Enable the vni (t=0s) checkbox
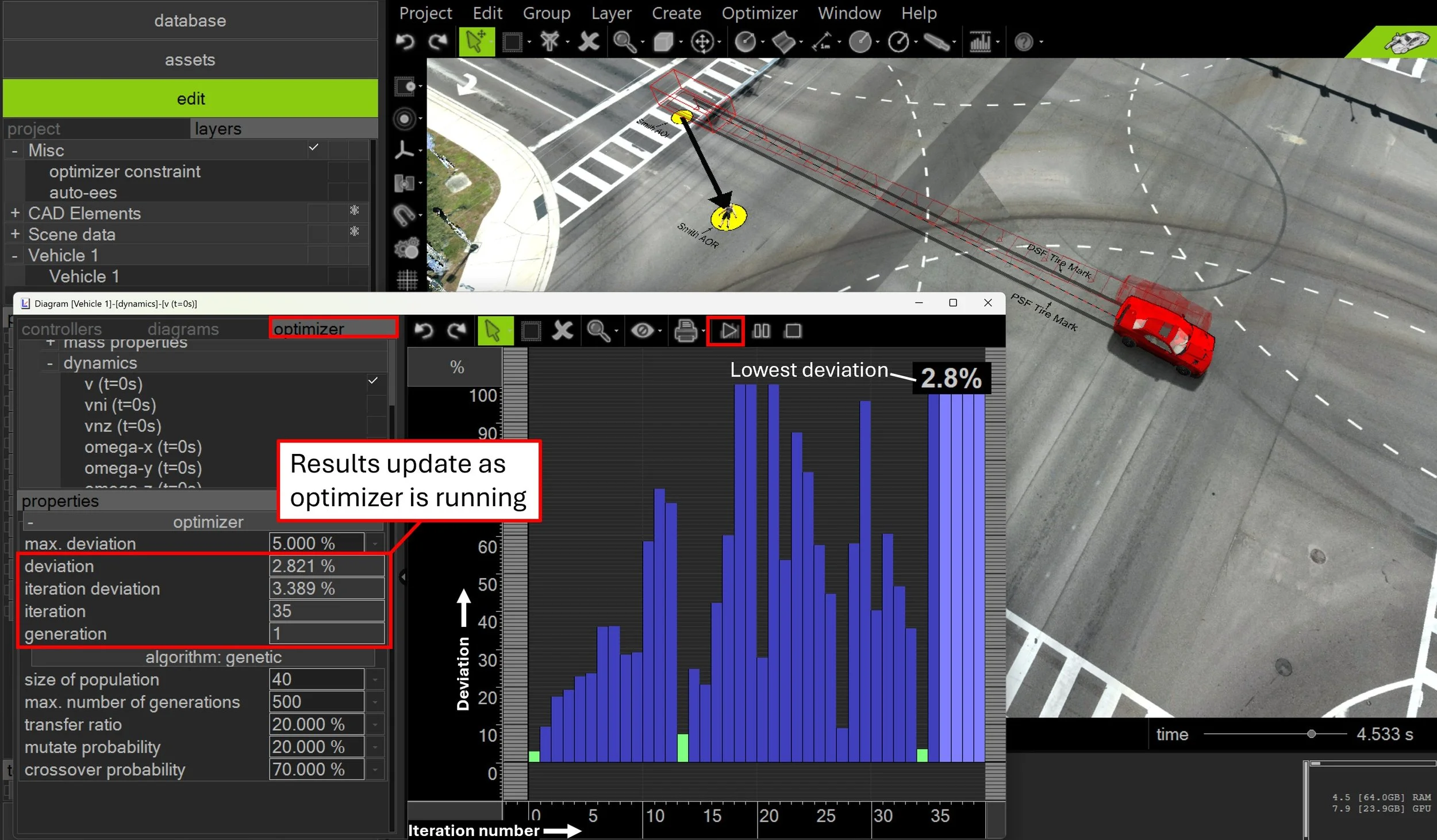Image resolution: width=1437 pixels, height=840 pixels. [x=376, y=405]
